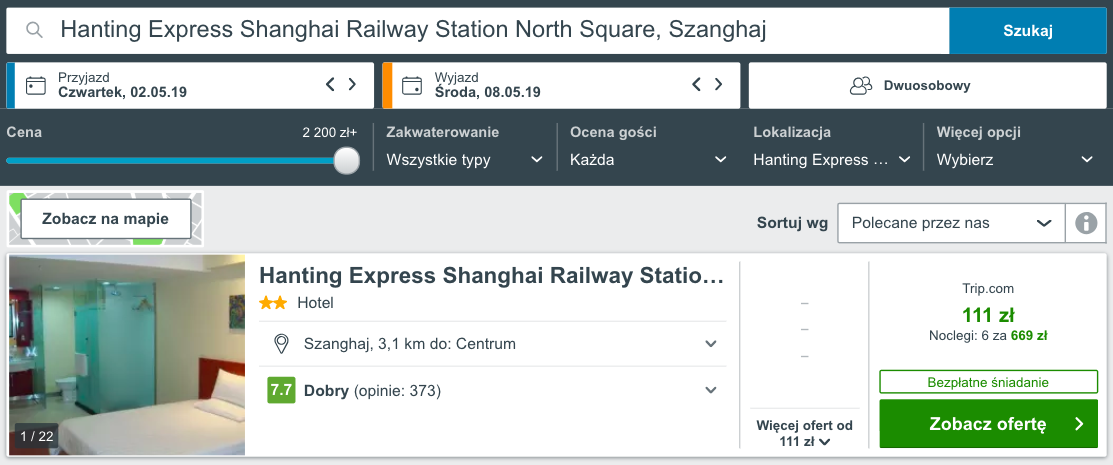Go to next check-out date arrow
The height and width of the screenshot is (465, 1113).
coord(718,84)
